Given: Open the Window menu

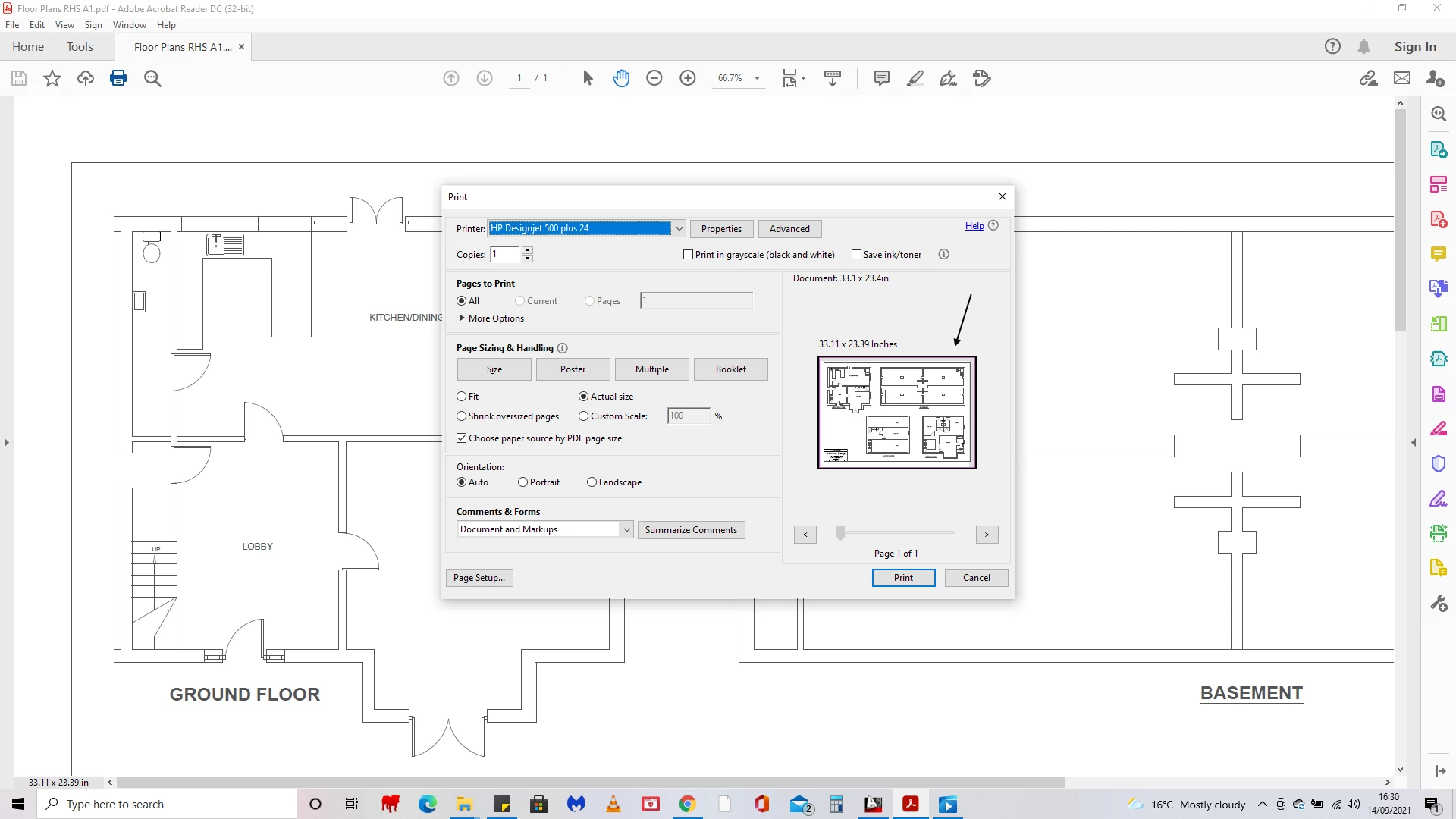Looking at the screenshot, I should click(x=129, y=25).
